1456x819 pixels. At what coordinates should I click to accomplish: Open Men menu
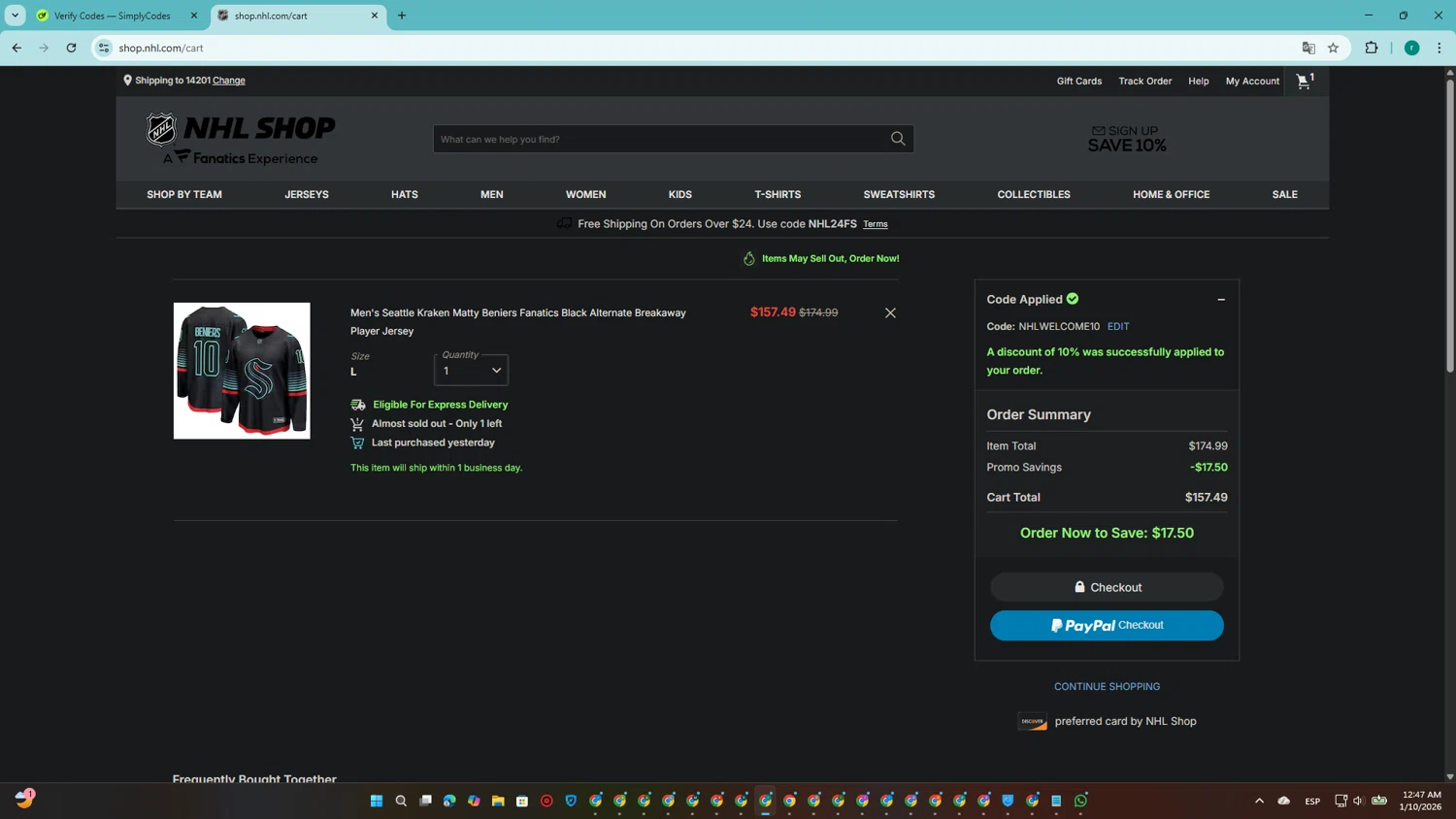492,194
